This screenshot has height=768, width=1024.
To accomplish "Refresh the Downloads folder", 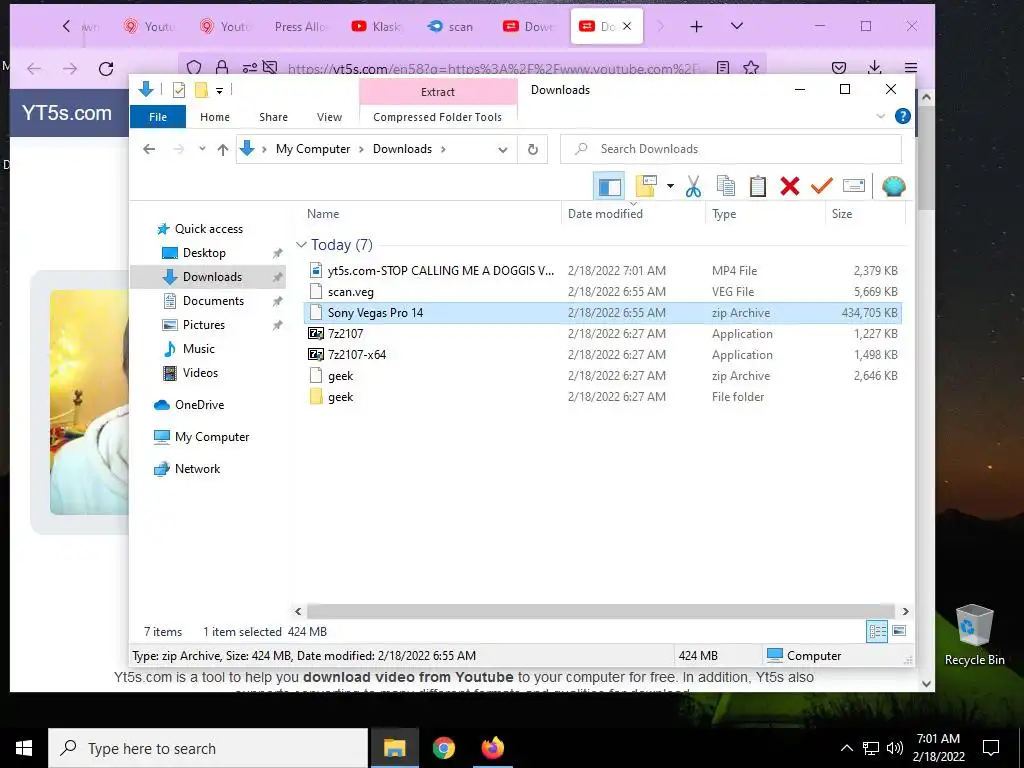I will coord(533,150).
